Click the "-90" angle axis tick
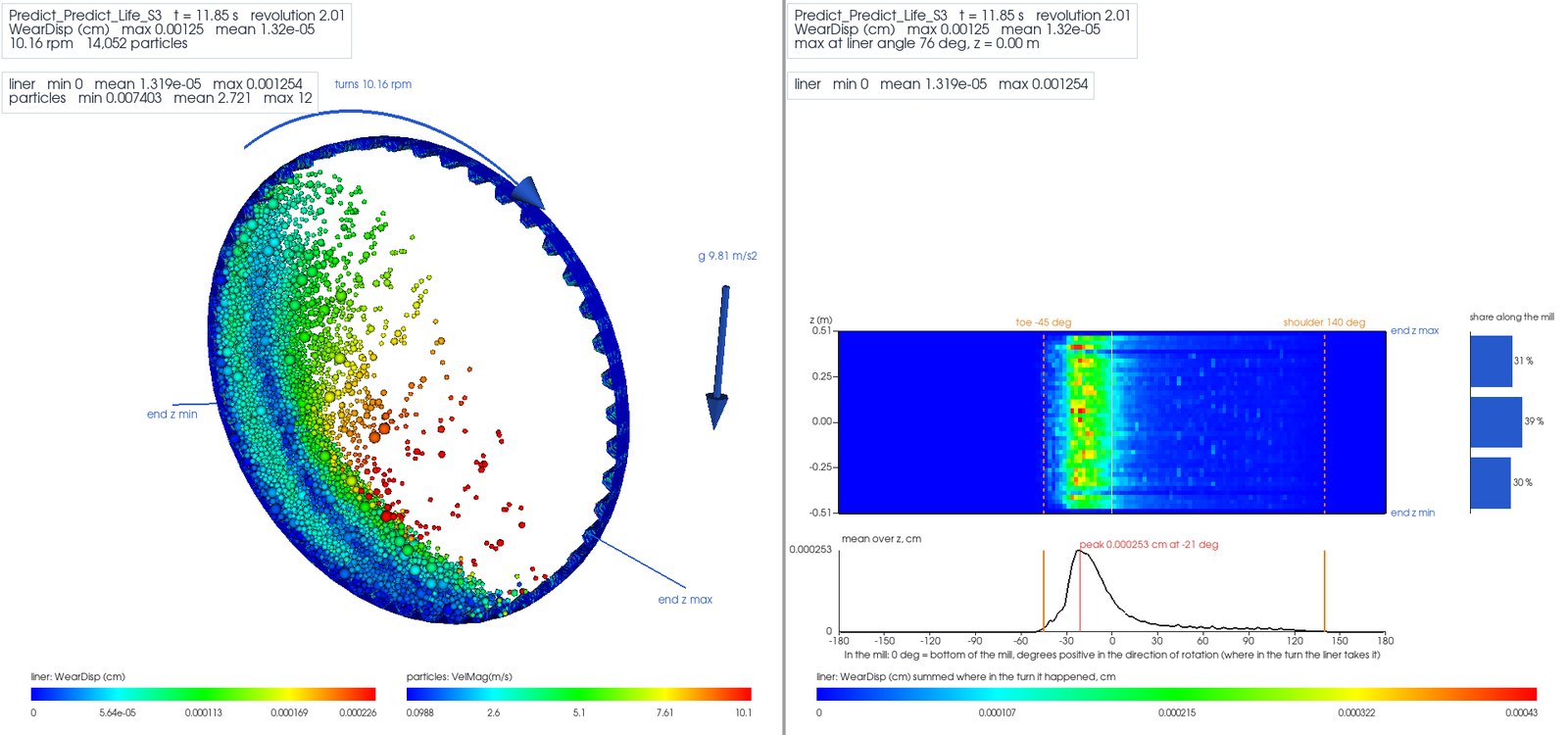This screenshot has height=735, width=1568. pos(975,641)
